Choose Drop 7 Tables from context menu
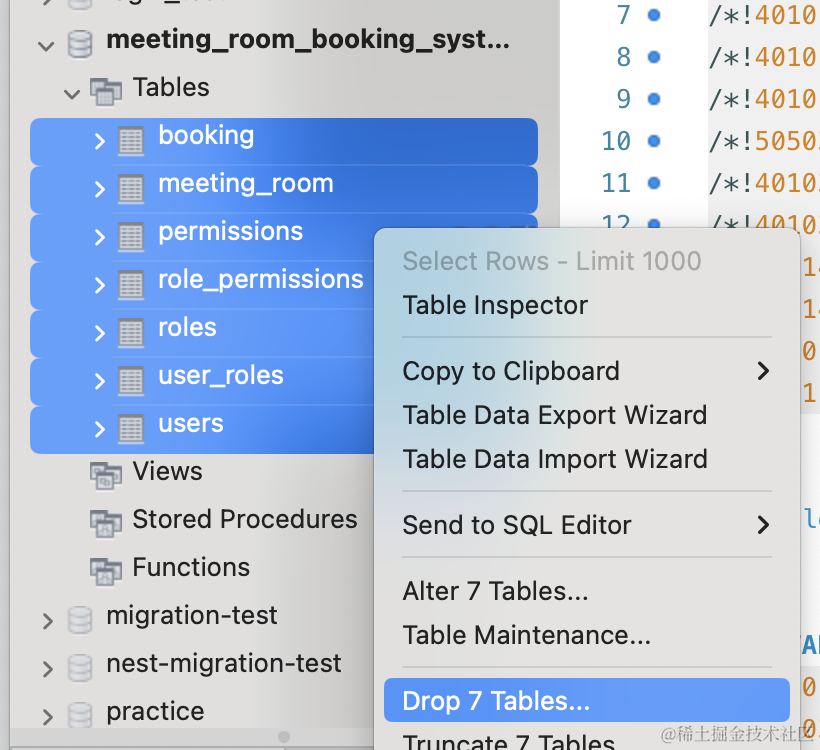The height and width of the screenshot is (750, 820). click(x=496, y=701)
